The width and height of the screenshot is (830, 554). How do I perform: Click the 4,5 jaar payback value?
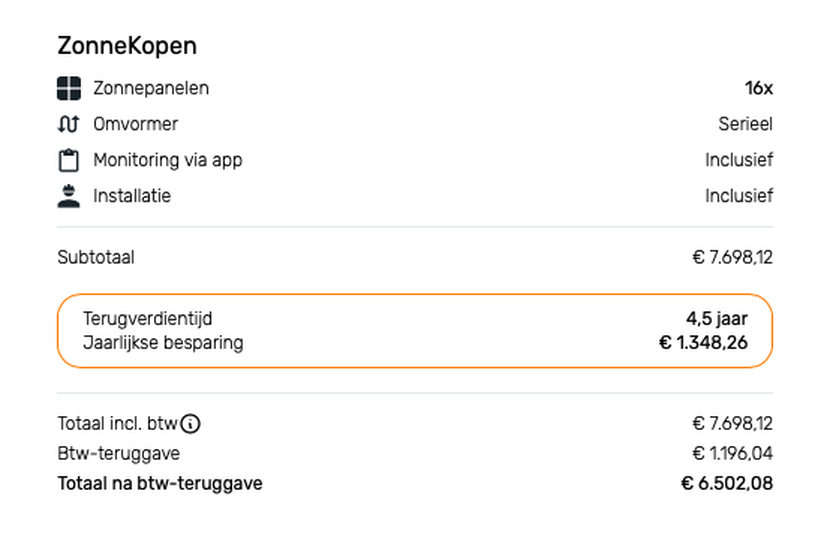pyautogui.click(x=716, y=319)
